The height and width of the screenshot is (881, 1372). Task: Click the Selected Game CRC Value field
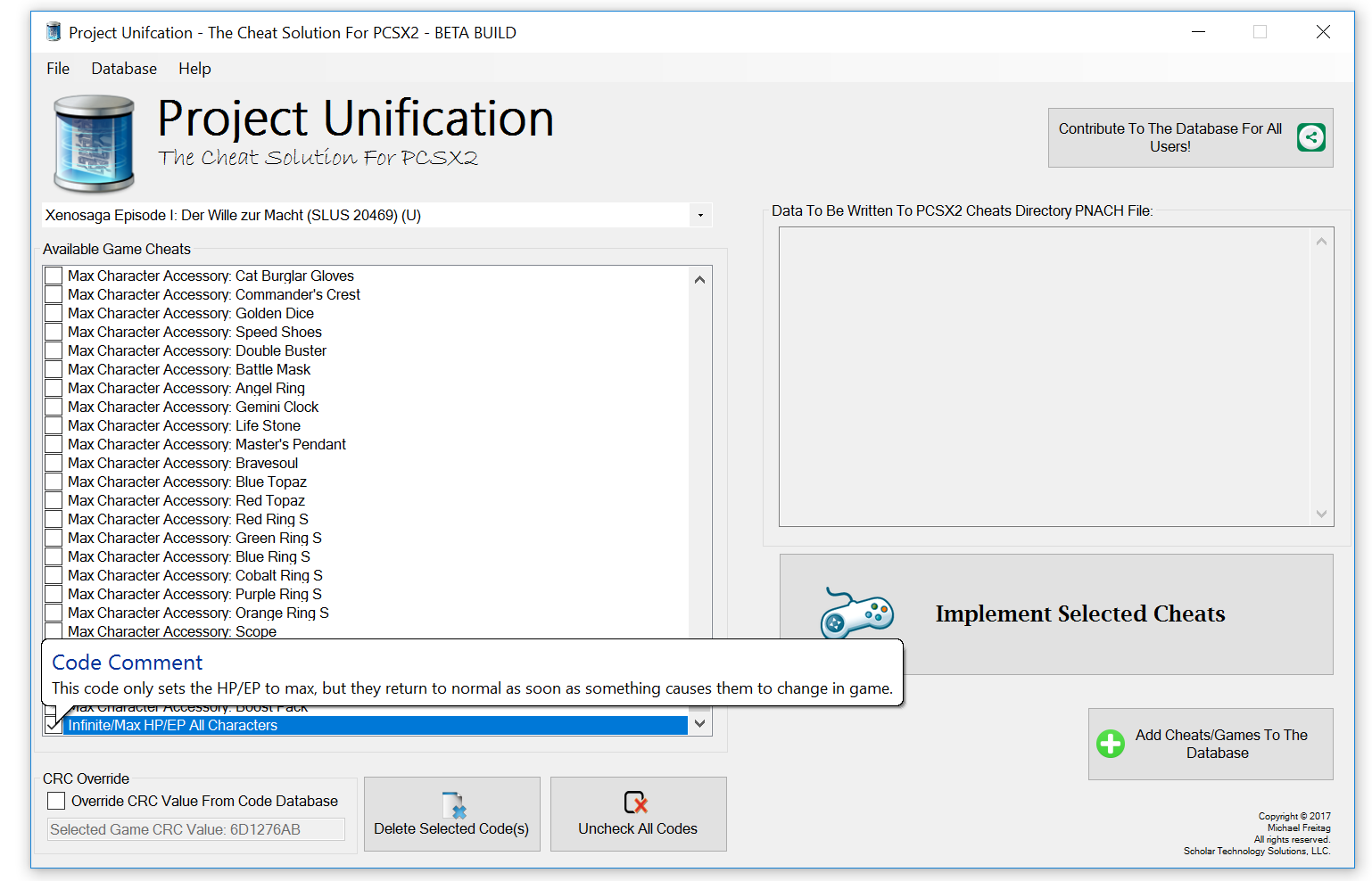pyautogui.click(x=196, y=829)
